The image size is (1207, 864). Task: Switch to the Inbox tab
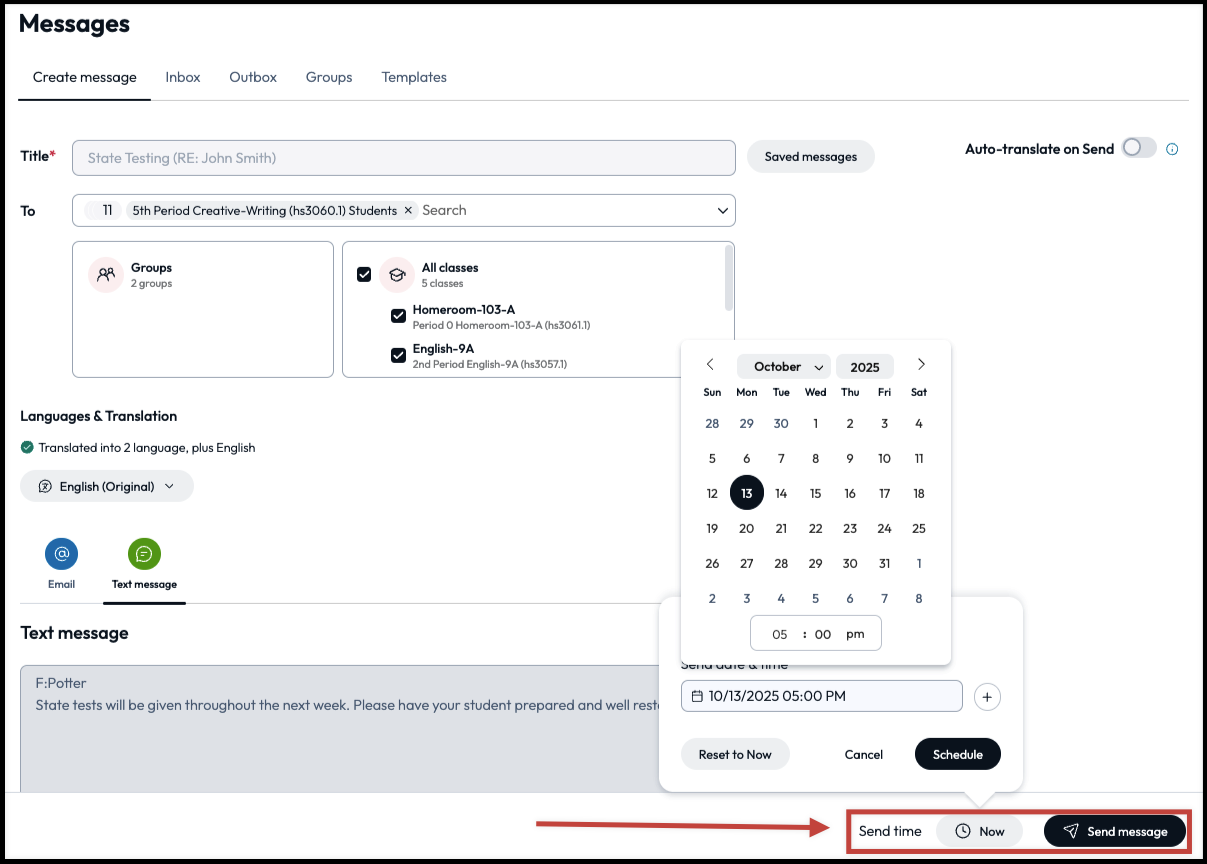183,77
